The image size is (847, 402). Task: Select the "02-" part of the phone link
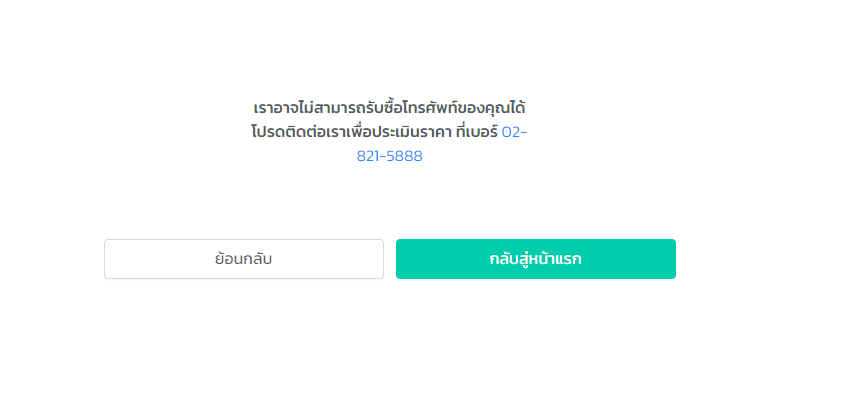(x=514, y=132)
